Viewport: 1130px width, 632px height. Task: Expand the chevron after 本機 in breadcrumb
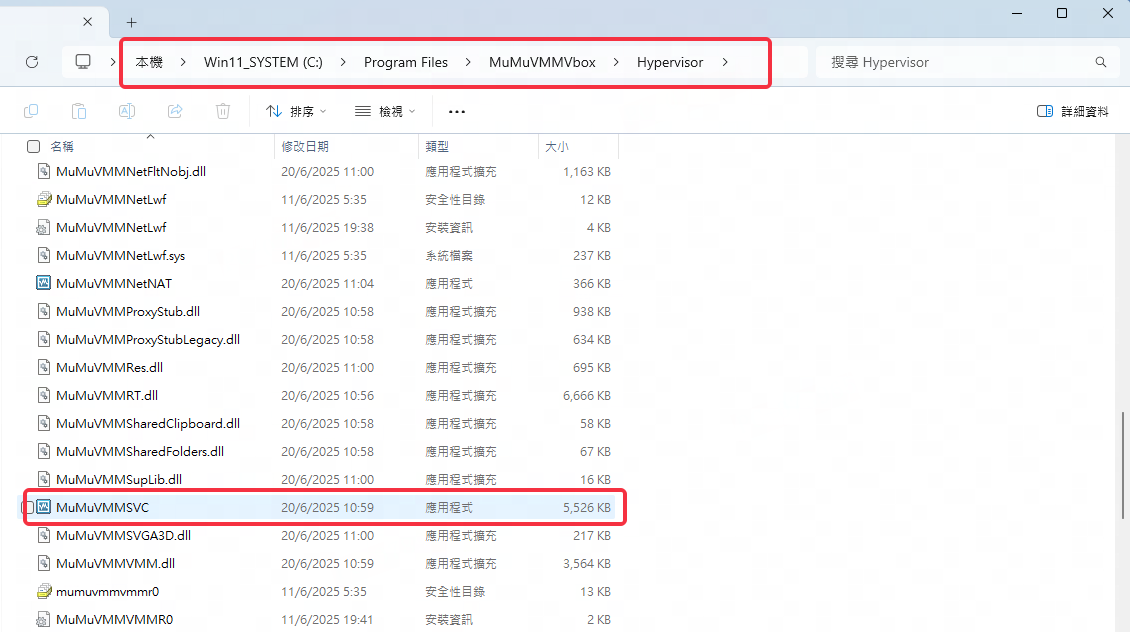[x=183, y=62]
